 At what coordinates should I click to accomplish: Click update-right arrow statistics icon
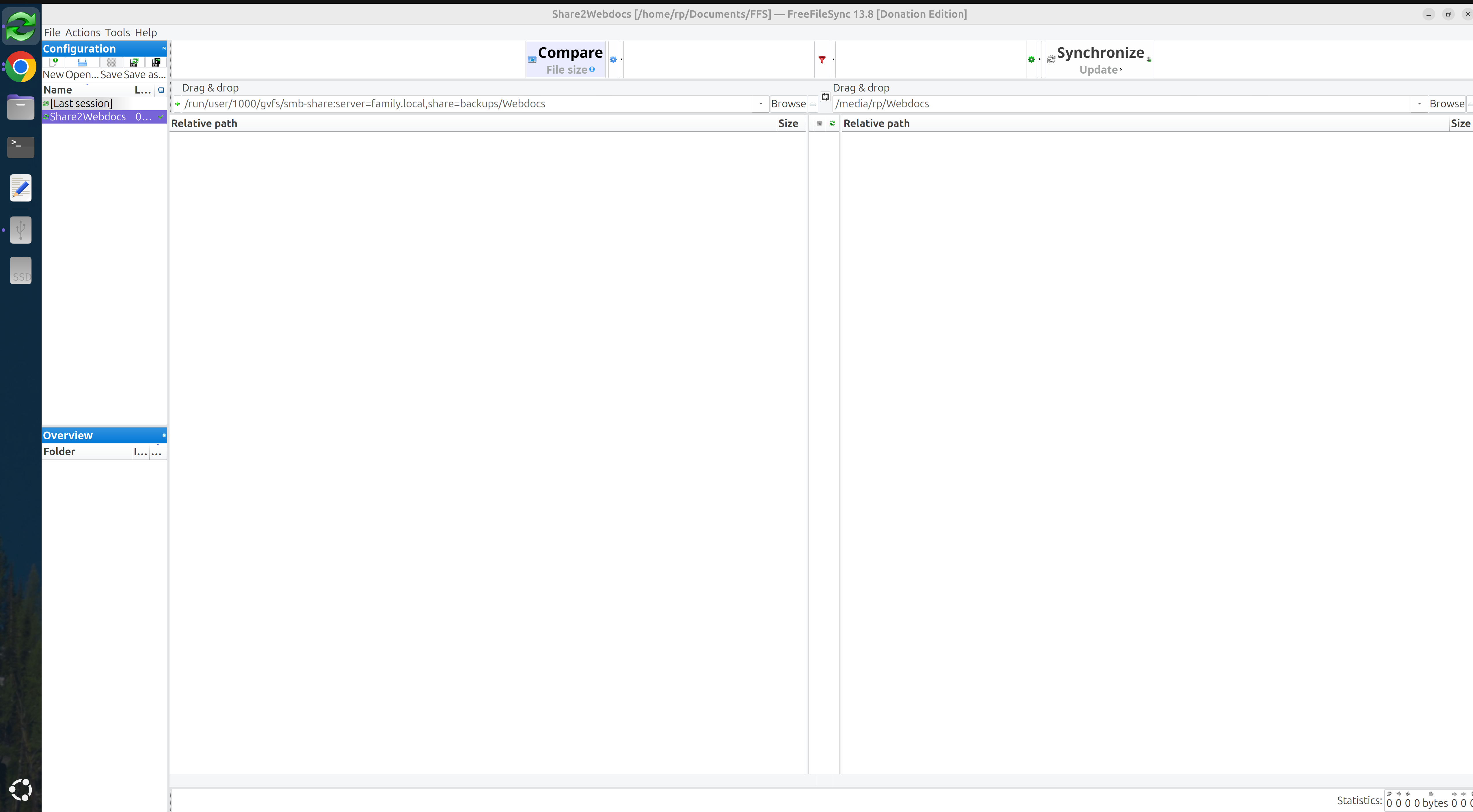pos(1463,794)
